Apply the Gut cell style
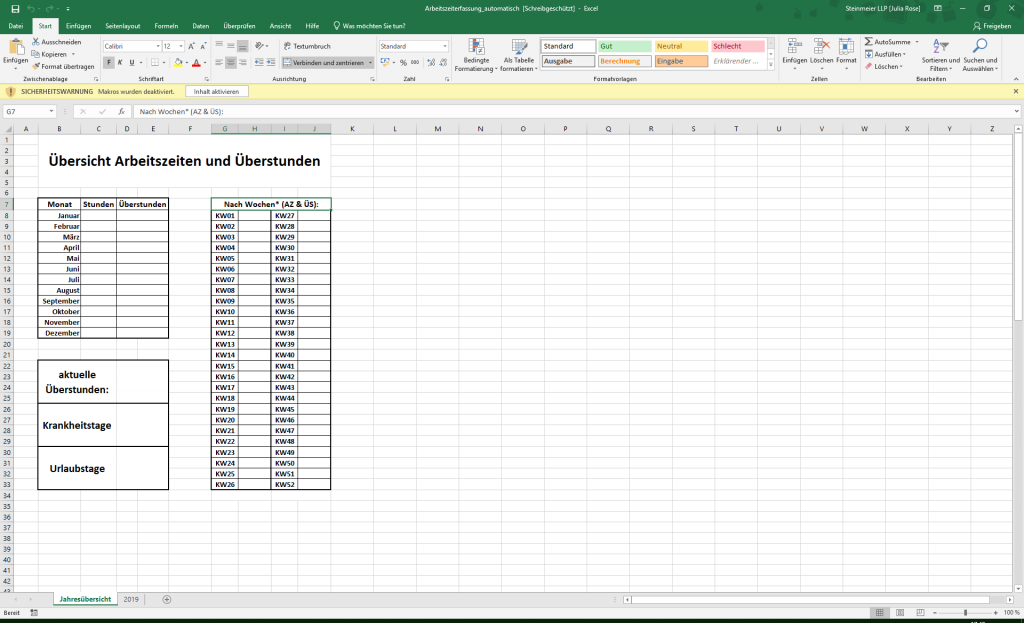This screenshot has height=623, width=1024. (624, 46)
